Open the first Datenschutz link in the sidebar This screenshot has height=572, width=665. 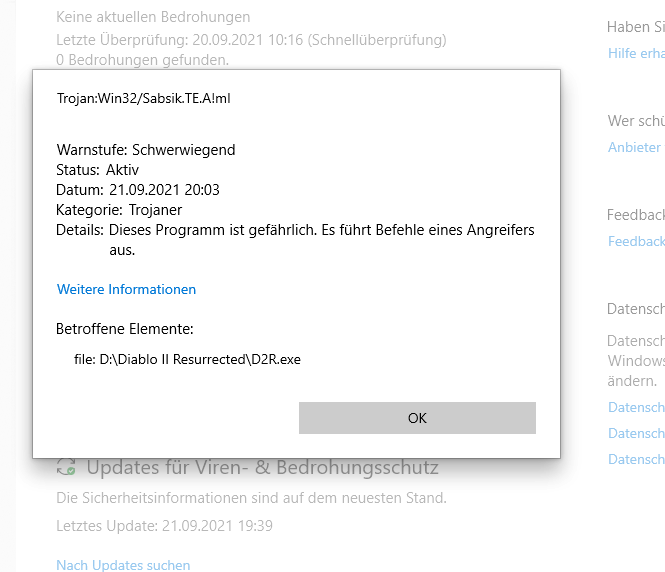(x=636, y=407)
